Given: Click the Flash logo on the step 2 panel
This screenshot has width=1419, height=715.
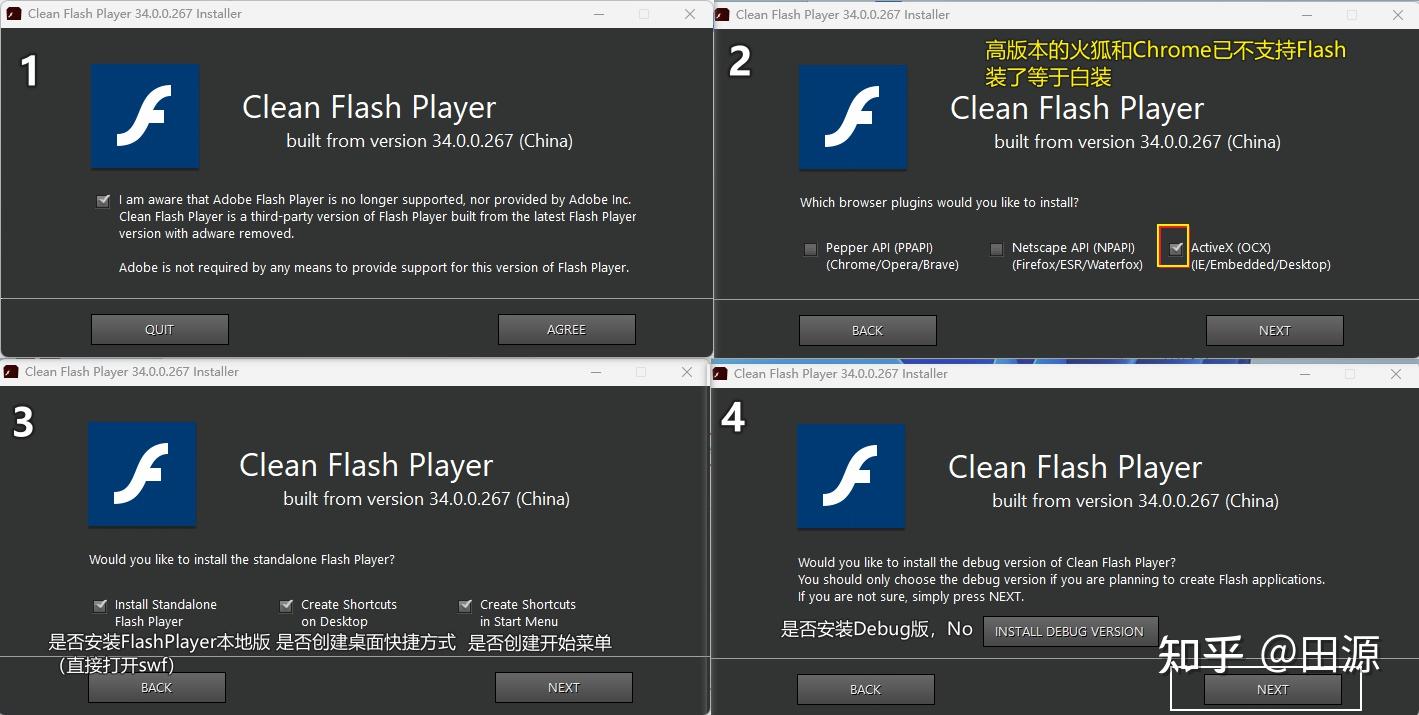Looking at the screenshot, I should [x=852, y=117].
